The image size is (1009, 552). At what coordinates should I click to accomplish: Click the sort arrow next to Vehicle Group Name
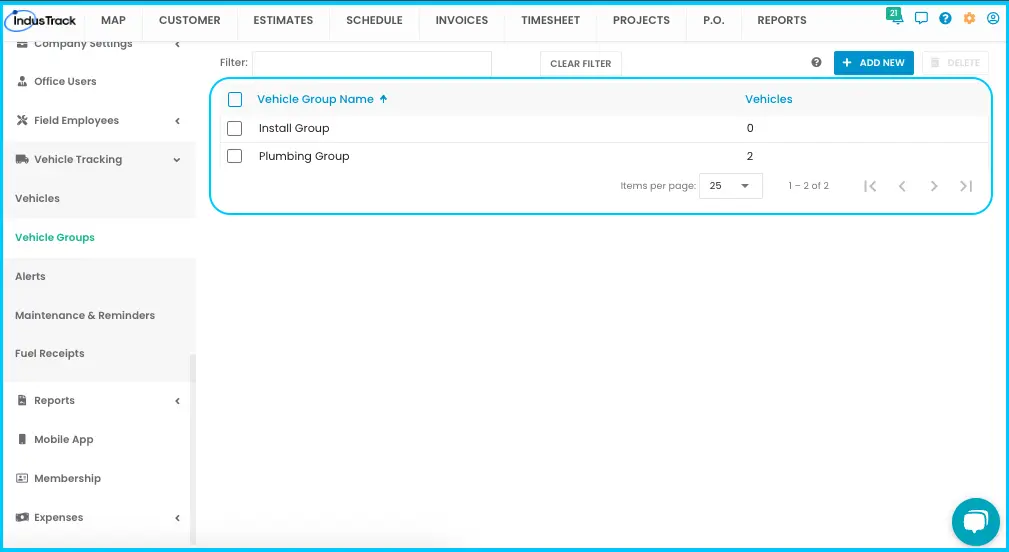pos(384,99)
